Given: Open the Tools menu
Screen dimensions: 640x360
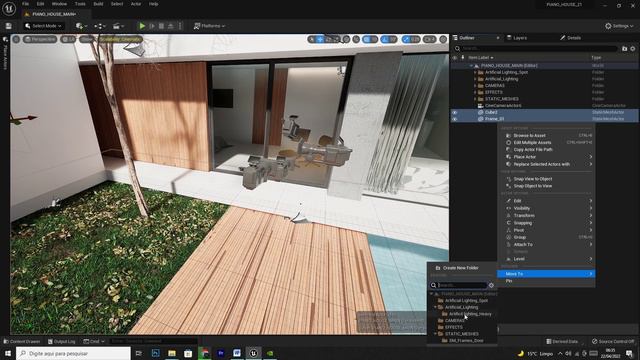Looking at the screenshot, I should pyautogui.click(x=80, y=4).
